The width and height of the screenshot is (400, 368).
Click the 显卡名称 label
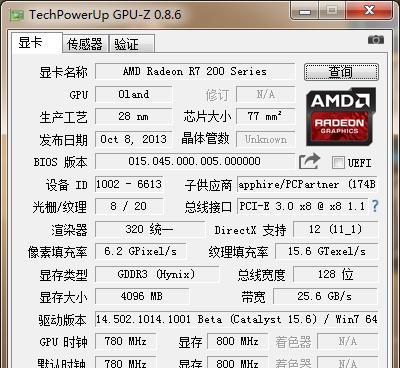pyautogui.click(x=63, y=72)
